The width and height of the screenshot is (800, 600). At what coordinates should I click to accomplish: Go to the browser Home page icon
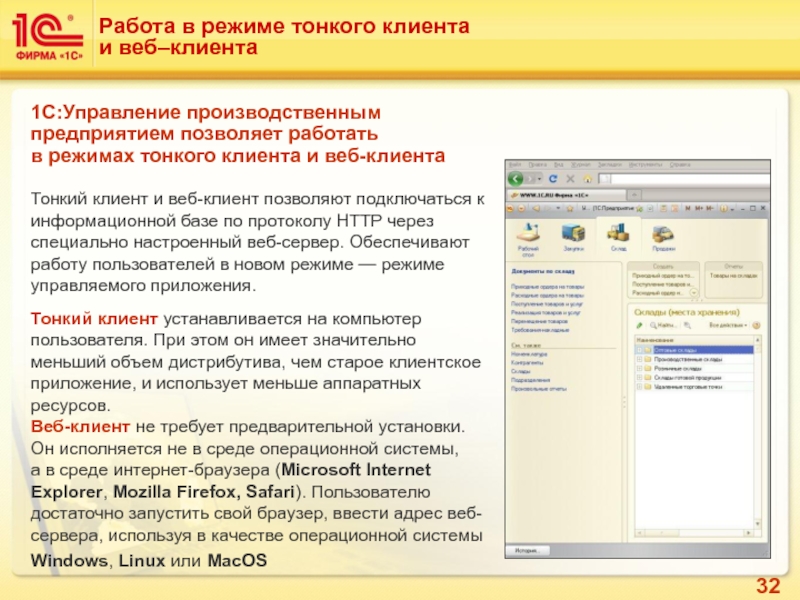click(588, 179)
